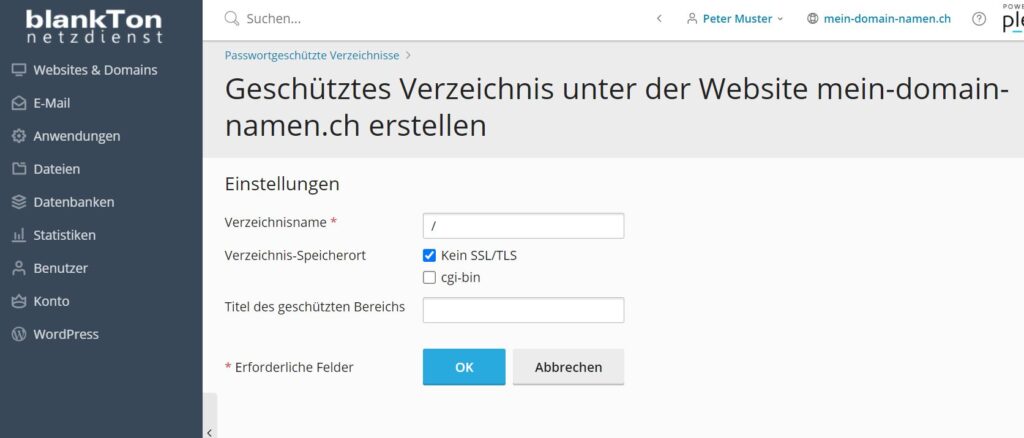This screenshot has width=1024, height=438.
Task: Click the left chevron beside the search bar
Action: (659, 19)
